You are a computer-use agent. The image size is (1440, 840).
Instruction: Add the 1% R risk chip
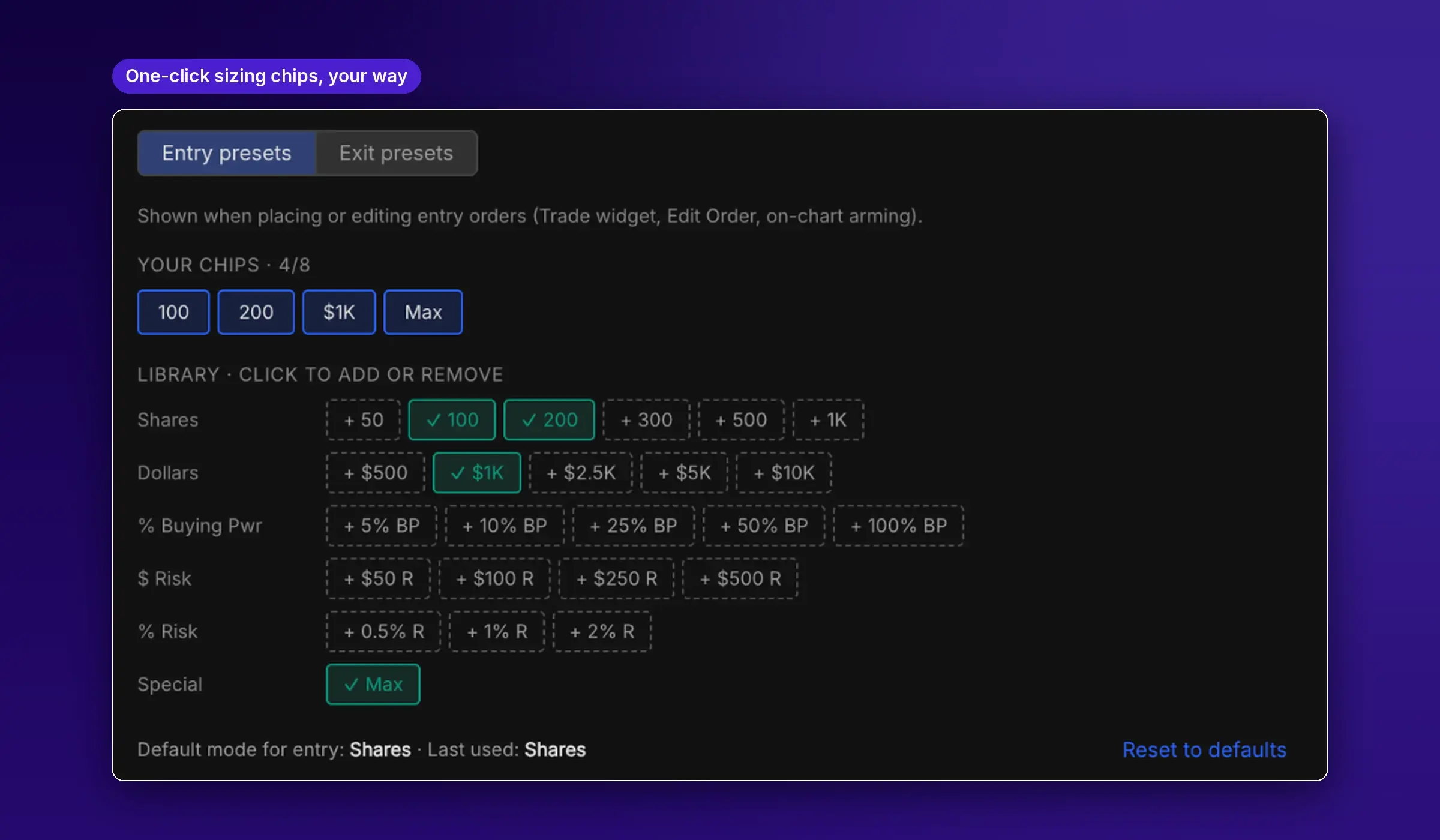(x=497, y=631)
